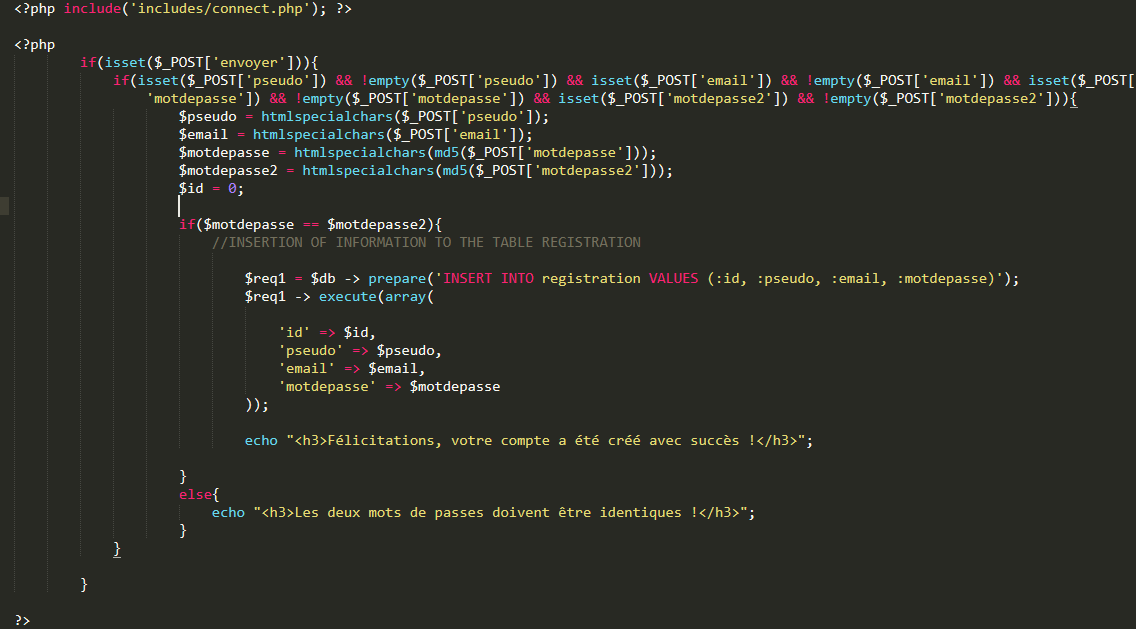
Task: Click the INSERT INTO keywords in the SQL string
Action: 488,278
